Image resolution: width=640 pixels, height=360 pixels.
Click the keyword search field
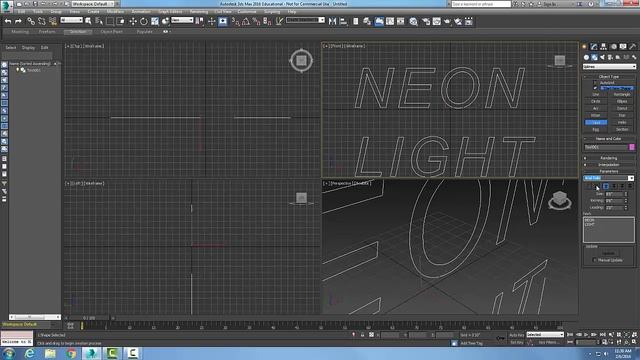coord(481,4)
